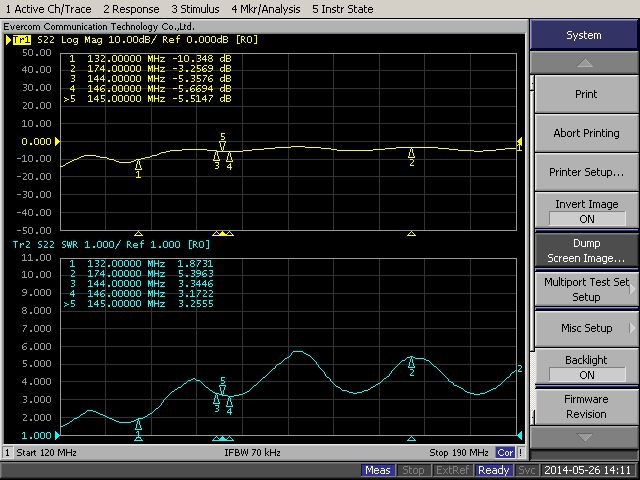Open the Active Ch/Trace menu

[x=49, y=9]
